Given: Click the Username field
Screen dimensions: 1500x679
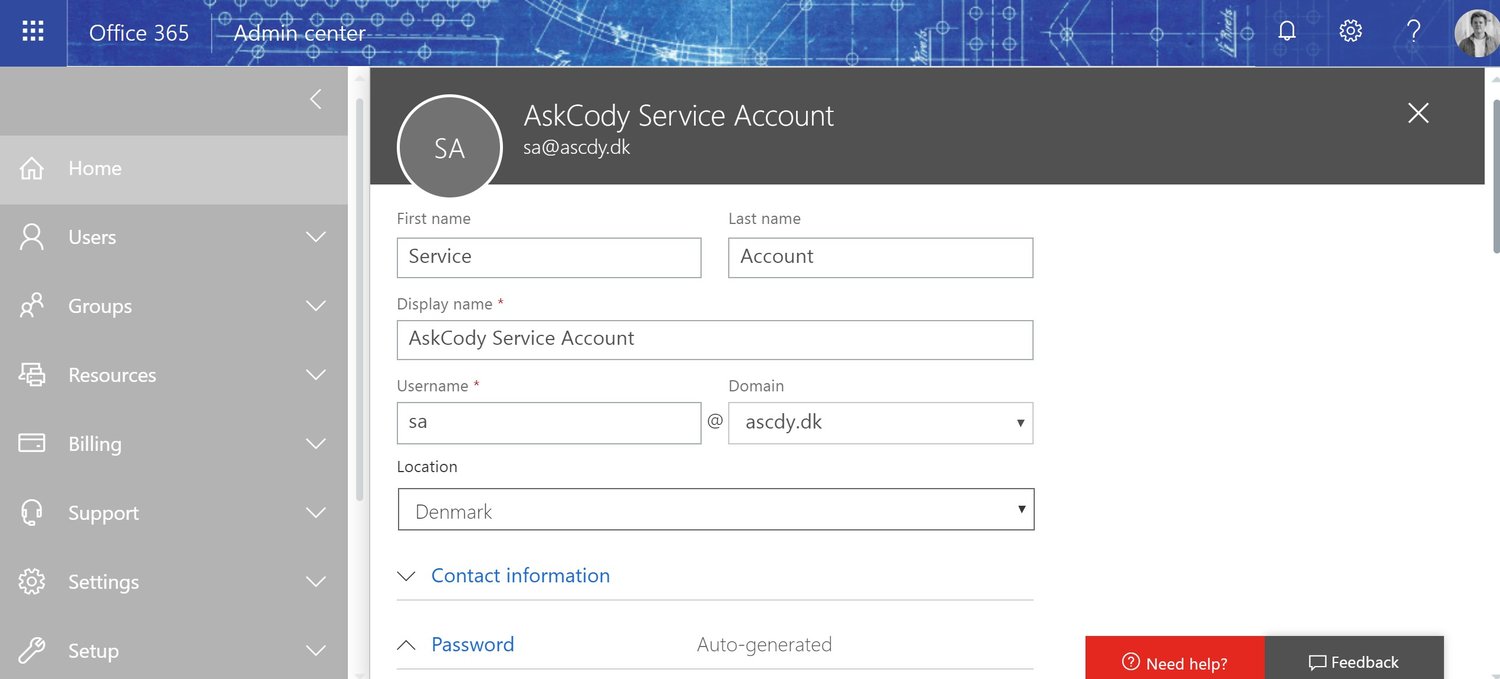Looking at the screenshot, I should click(x=549, y=422).
